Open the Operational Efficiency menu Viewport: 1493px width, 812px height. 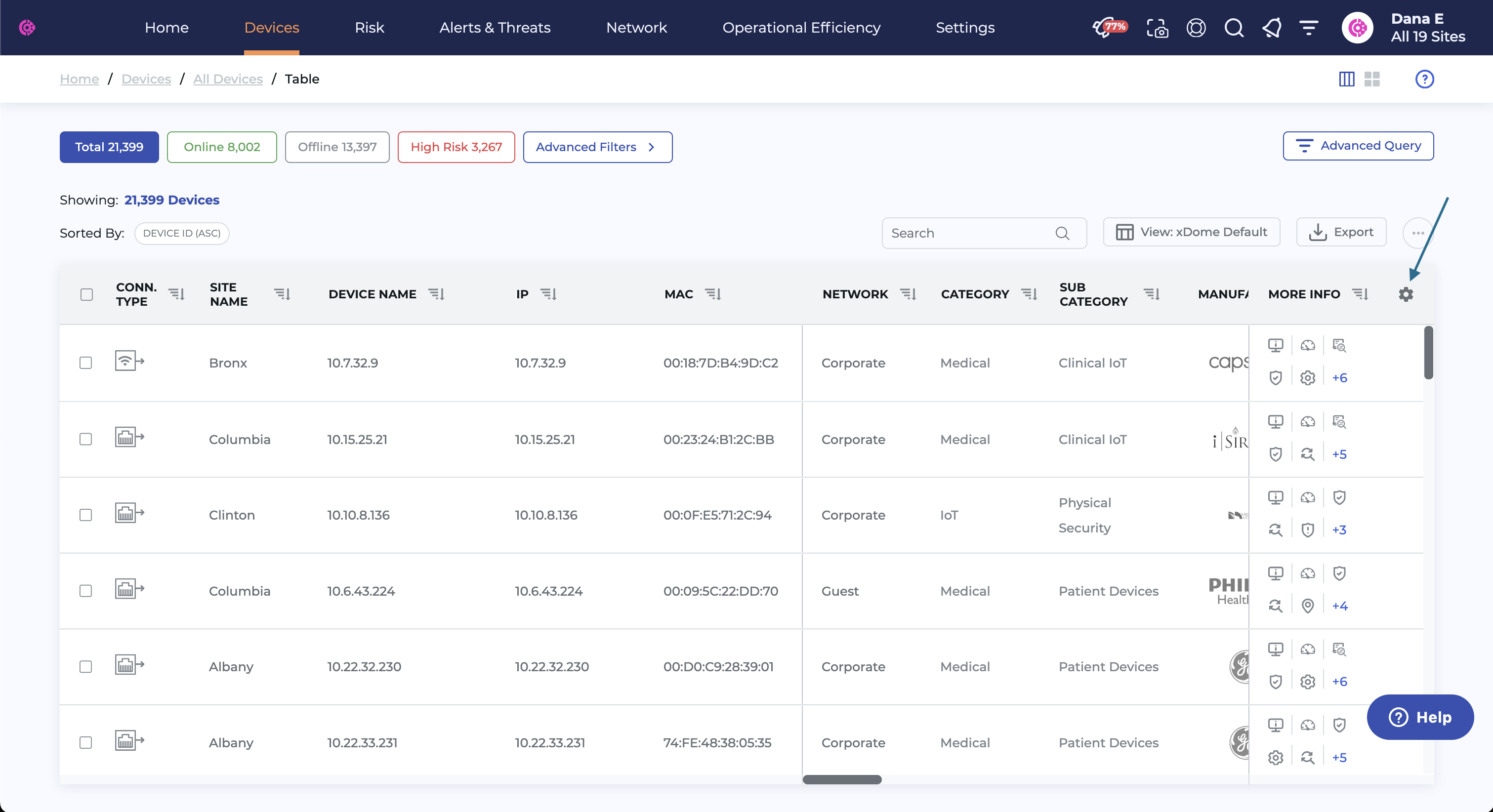click(x=801, y=28)
